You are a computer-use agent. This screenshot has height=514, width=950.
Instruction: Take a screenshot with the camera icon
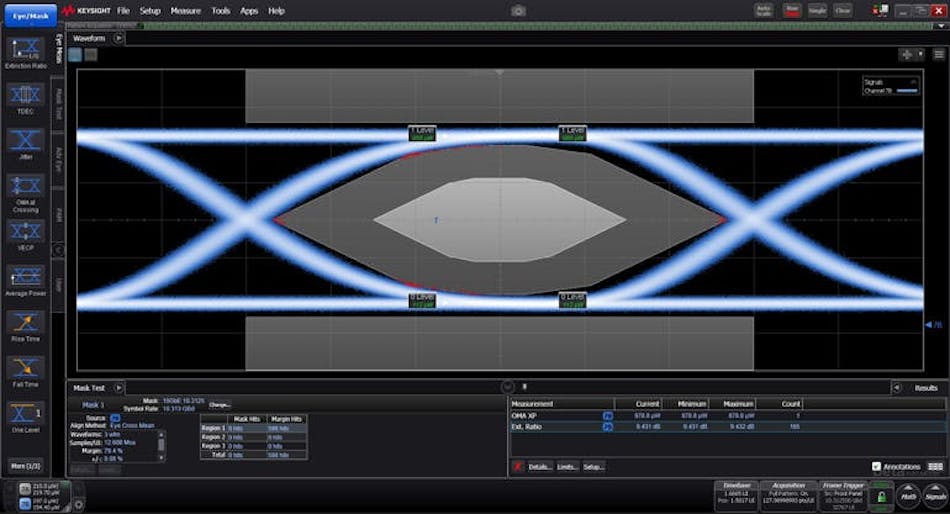(x=518, y=10)
